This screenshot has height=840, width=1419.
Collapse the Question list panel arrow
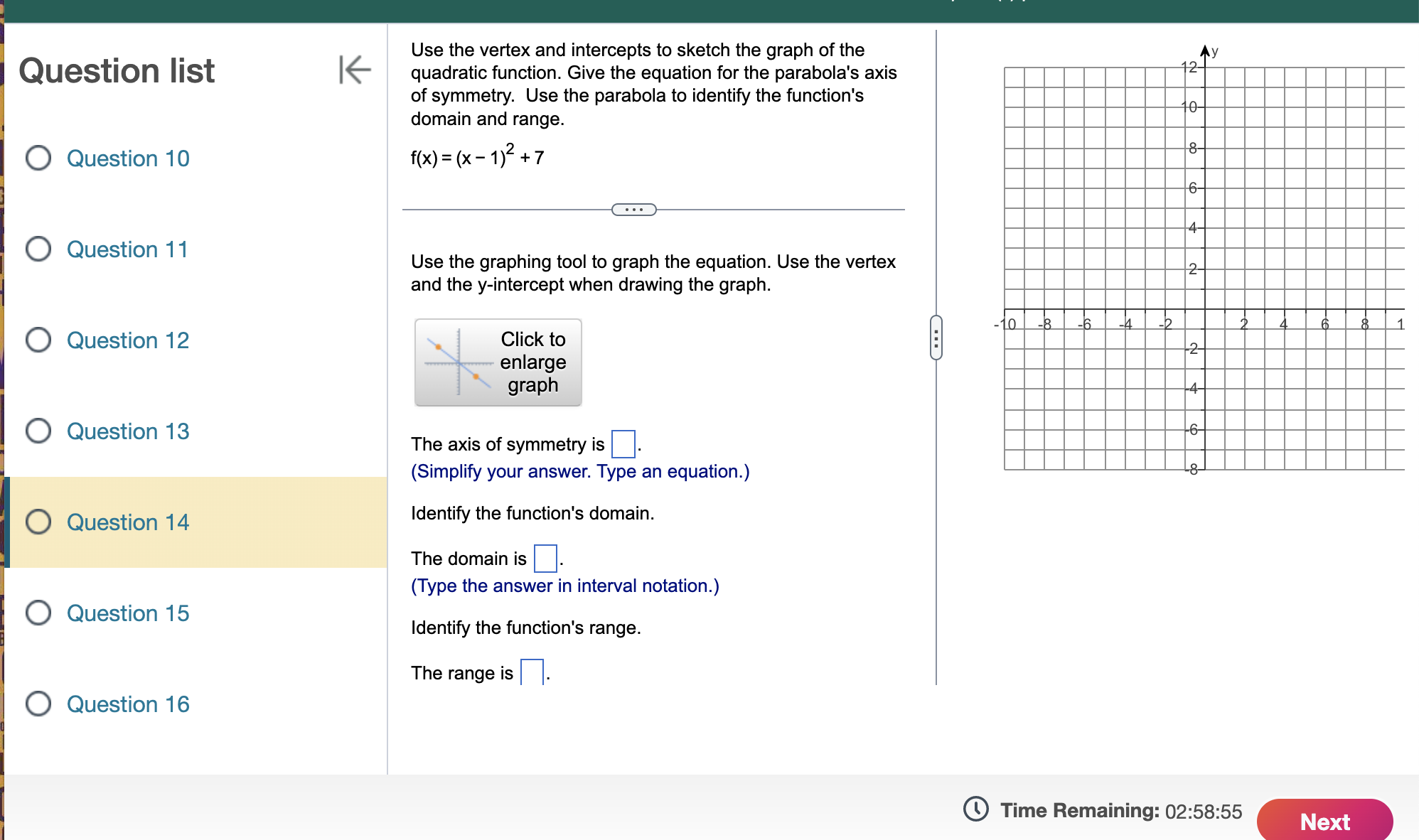click(355, 70)
